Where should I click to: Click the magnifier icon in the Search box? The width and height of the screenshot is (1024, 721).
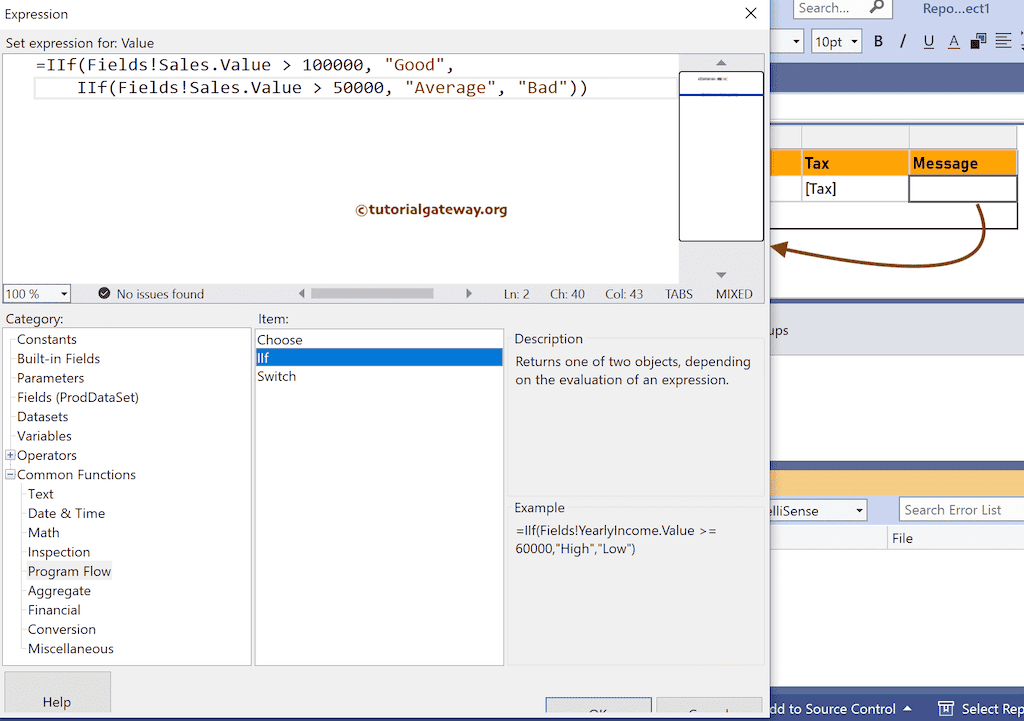[877, 9]
